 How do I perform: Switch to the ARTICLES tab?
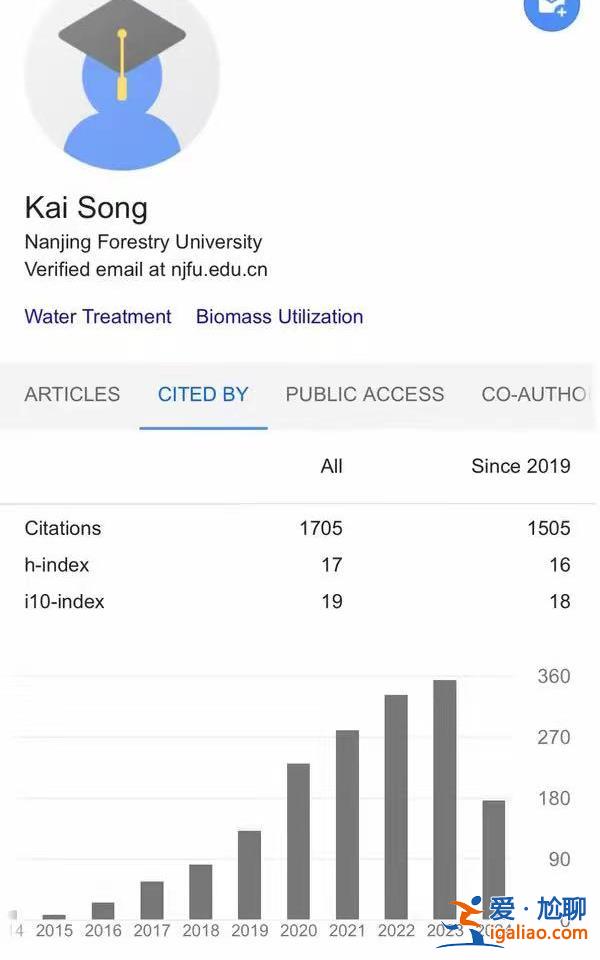pos(72,394)
